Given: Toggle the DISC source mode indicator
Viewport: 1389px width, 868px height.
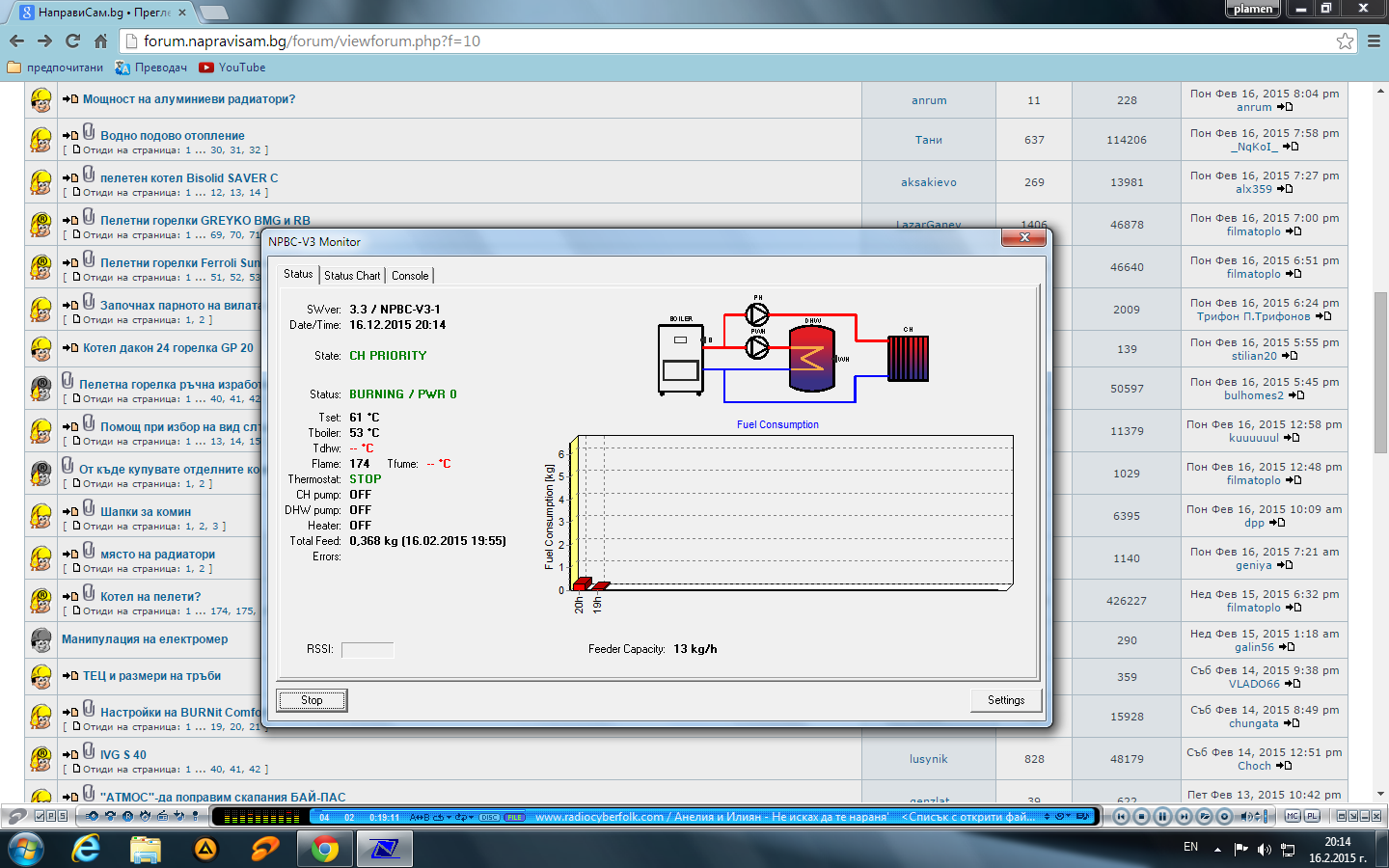Looking at the screenshot, I should pyautogui.click(x=489, y=817).
